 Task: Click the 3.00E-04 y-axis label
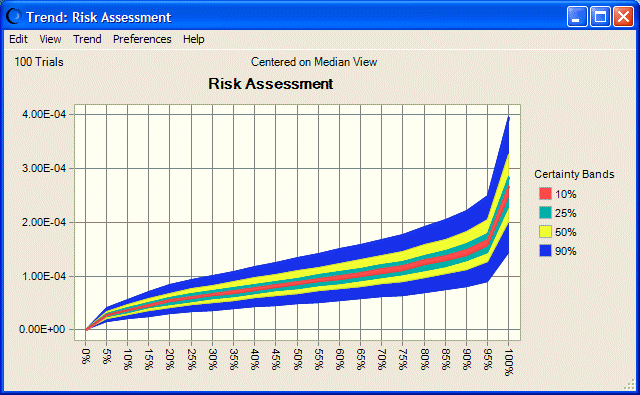click(44, 168)
